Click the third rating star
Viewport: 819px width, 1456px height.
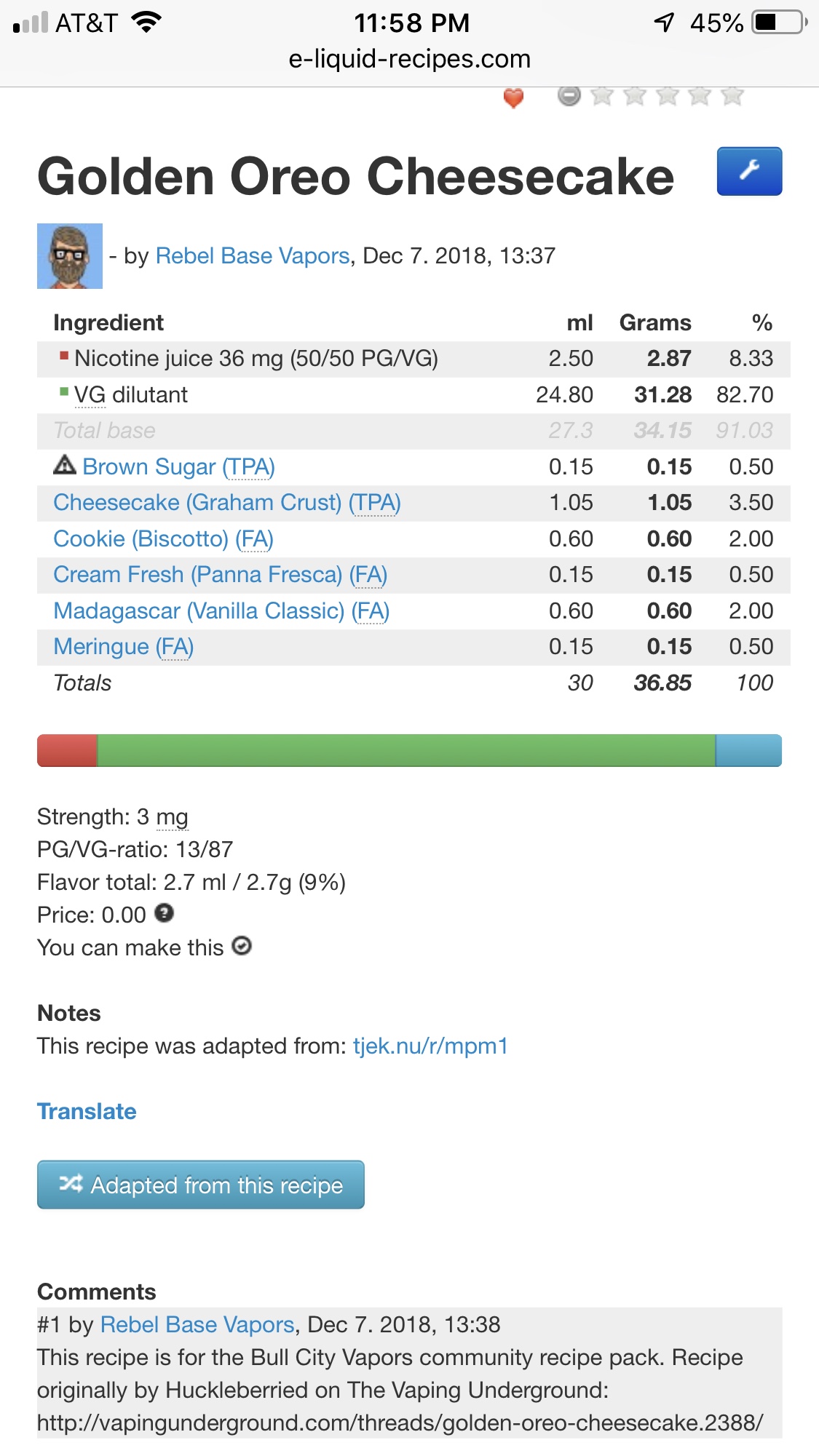[x=667, y=95]
